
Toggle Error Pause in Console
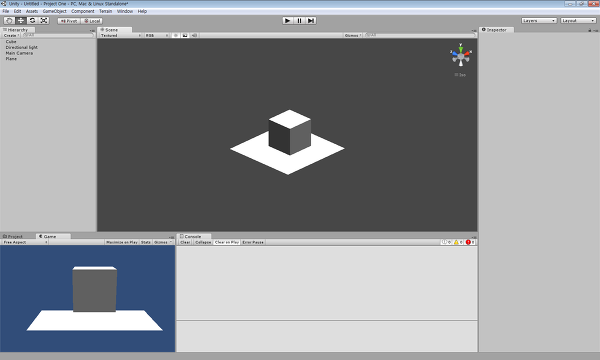coord(253,243)
